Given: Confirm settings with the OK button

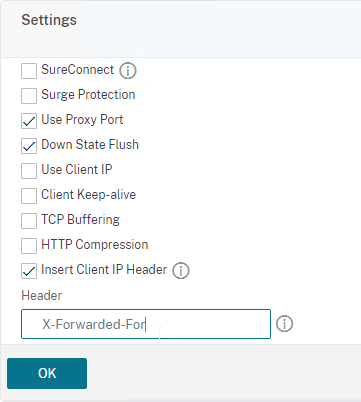Looking at the screenshot, I should 47,373.
